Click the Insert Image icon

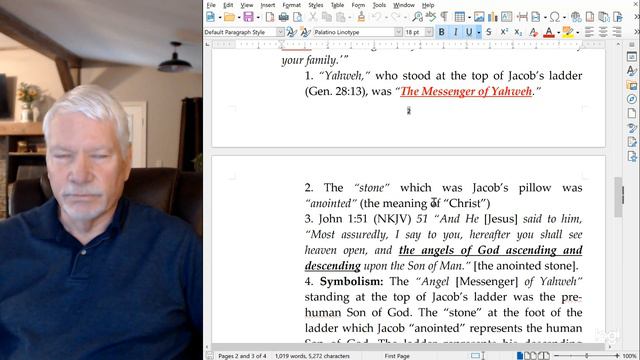[x=479, y=17]
